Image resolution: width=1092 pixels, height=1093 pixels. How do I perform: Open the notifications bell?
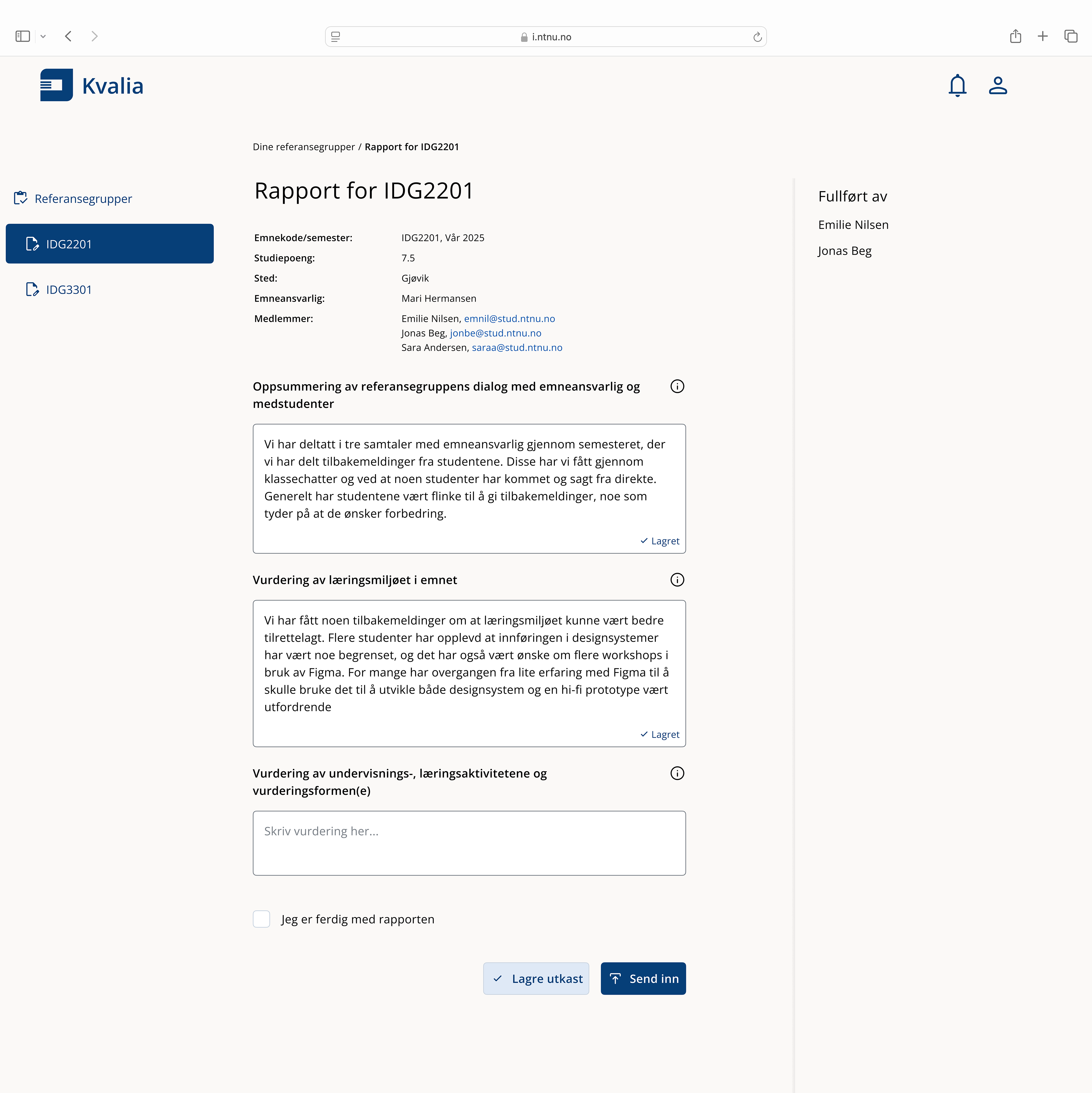[x=957, y=86]
